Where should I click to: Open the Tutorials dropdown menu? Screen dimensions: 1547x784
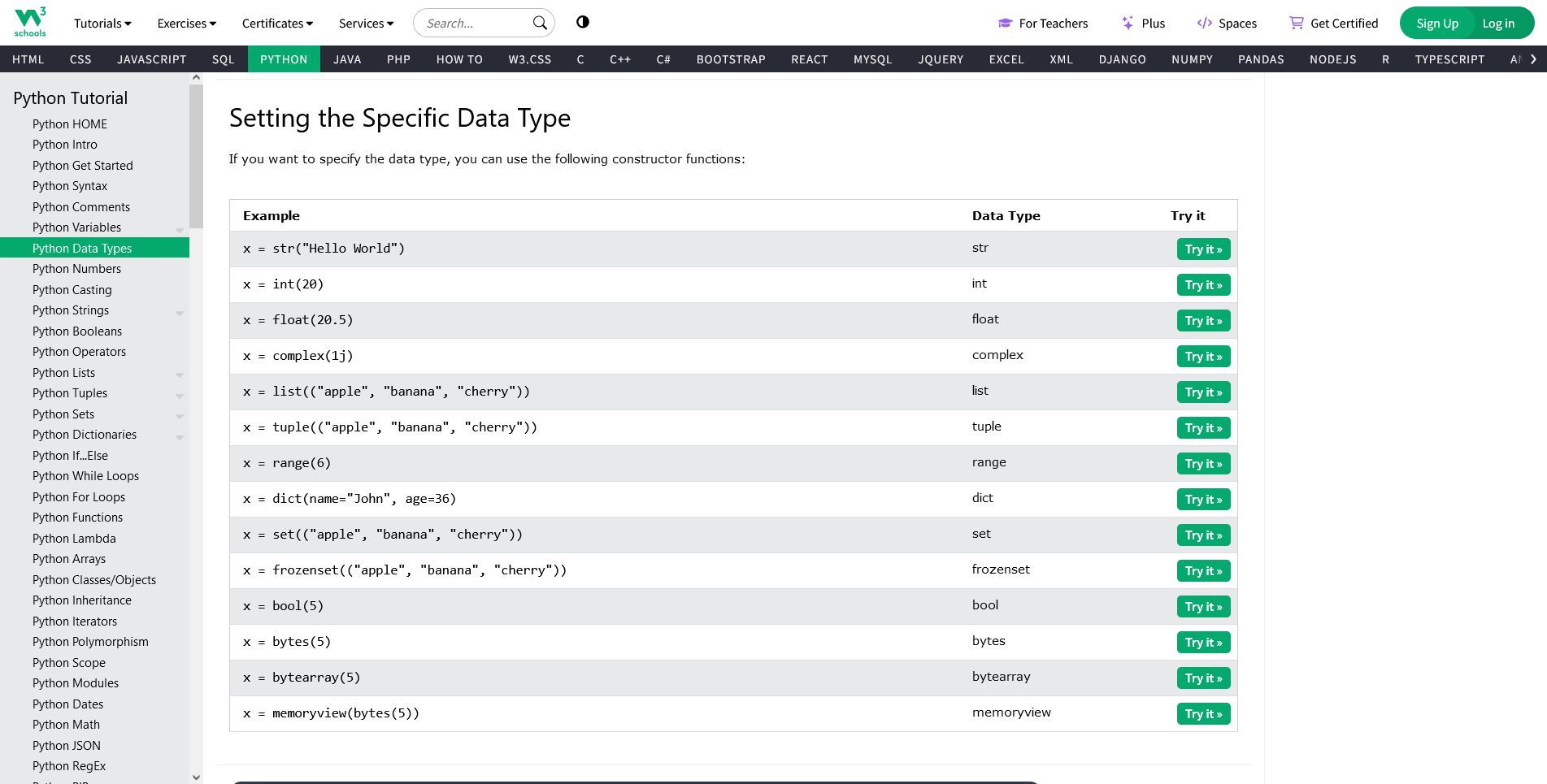[x=102, y=23]
